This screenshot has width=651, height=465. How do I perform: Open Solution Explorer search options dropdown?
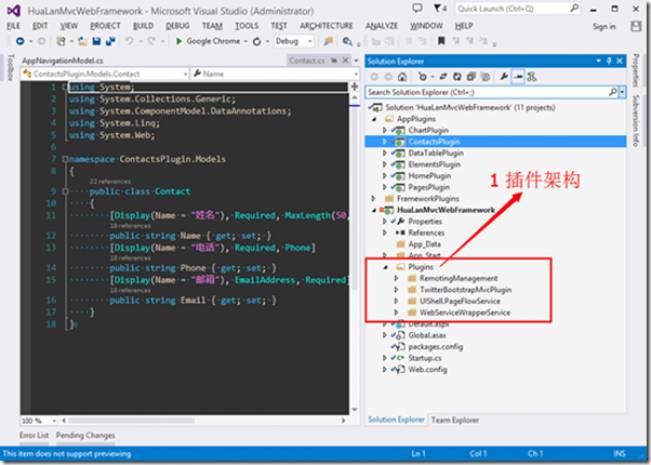[x=622, y=92]
